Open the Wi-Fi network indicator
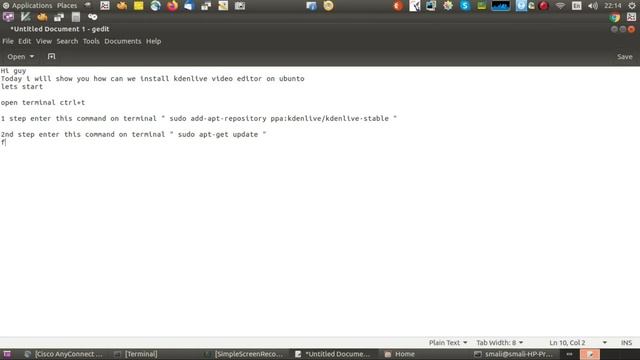640x360 pixels. (x=560, y=6)
